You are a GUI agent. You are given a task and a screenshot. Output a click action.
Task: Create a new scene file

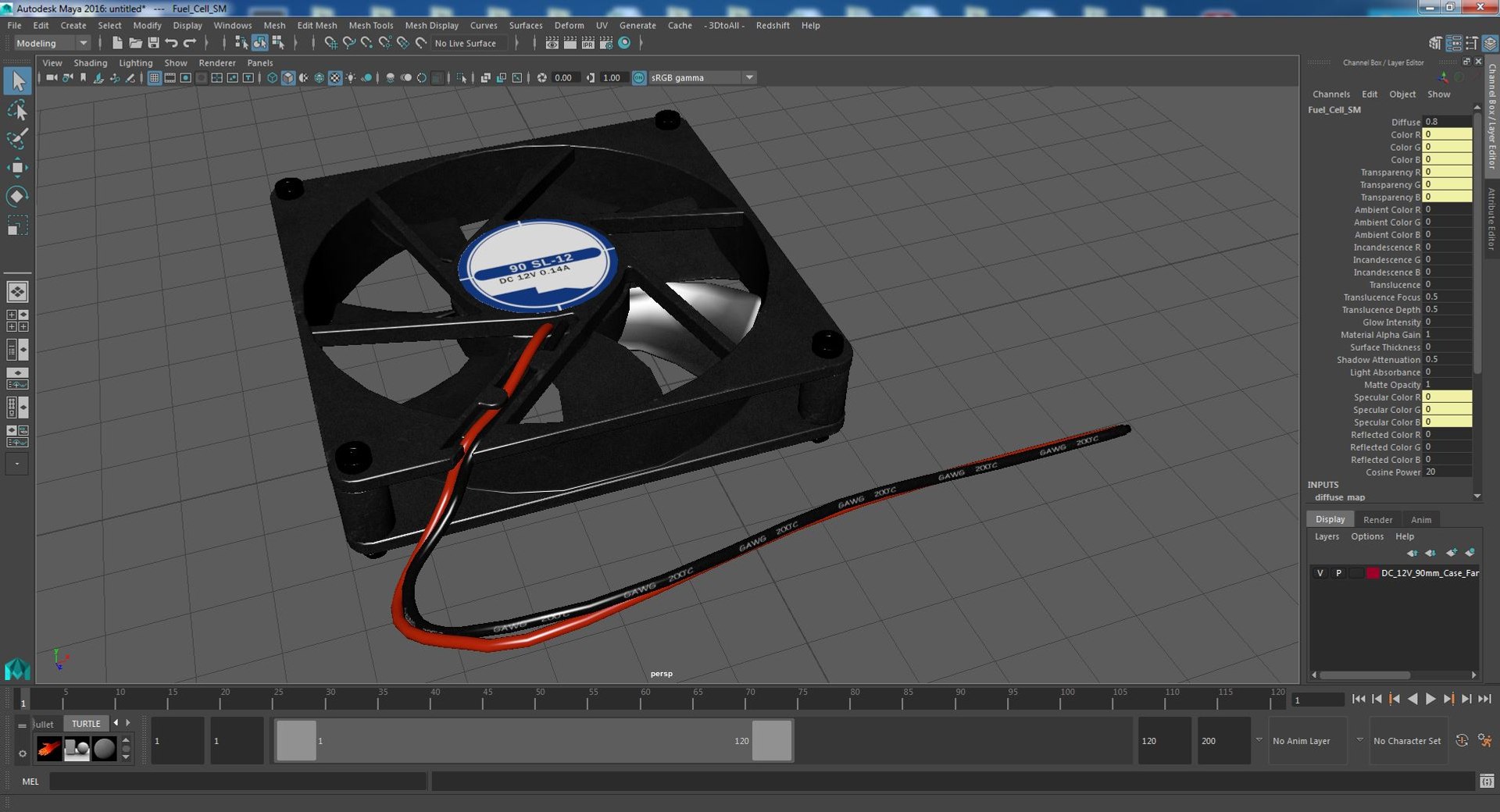click(117, 43)
